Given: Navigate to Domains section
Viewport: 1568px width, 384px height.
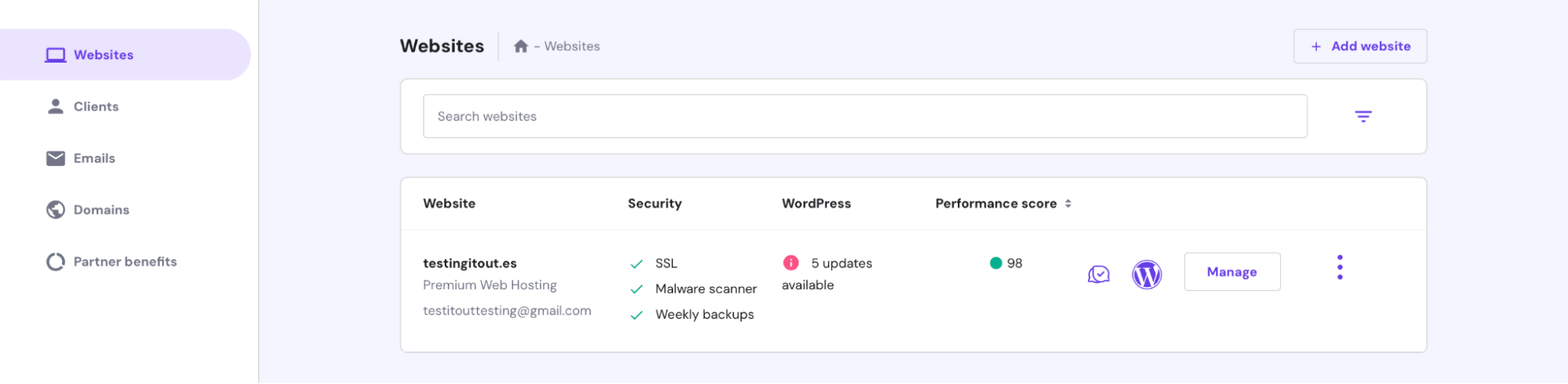Looking at the screenshot, I should coord(101,210).
